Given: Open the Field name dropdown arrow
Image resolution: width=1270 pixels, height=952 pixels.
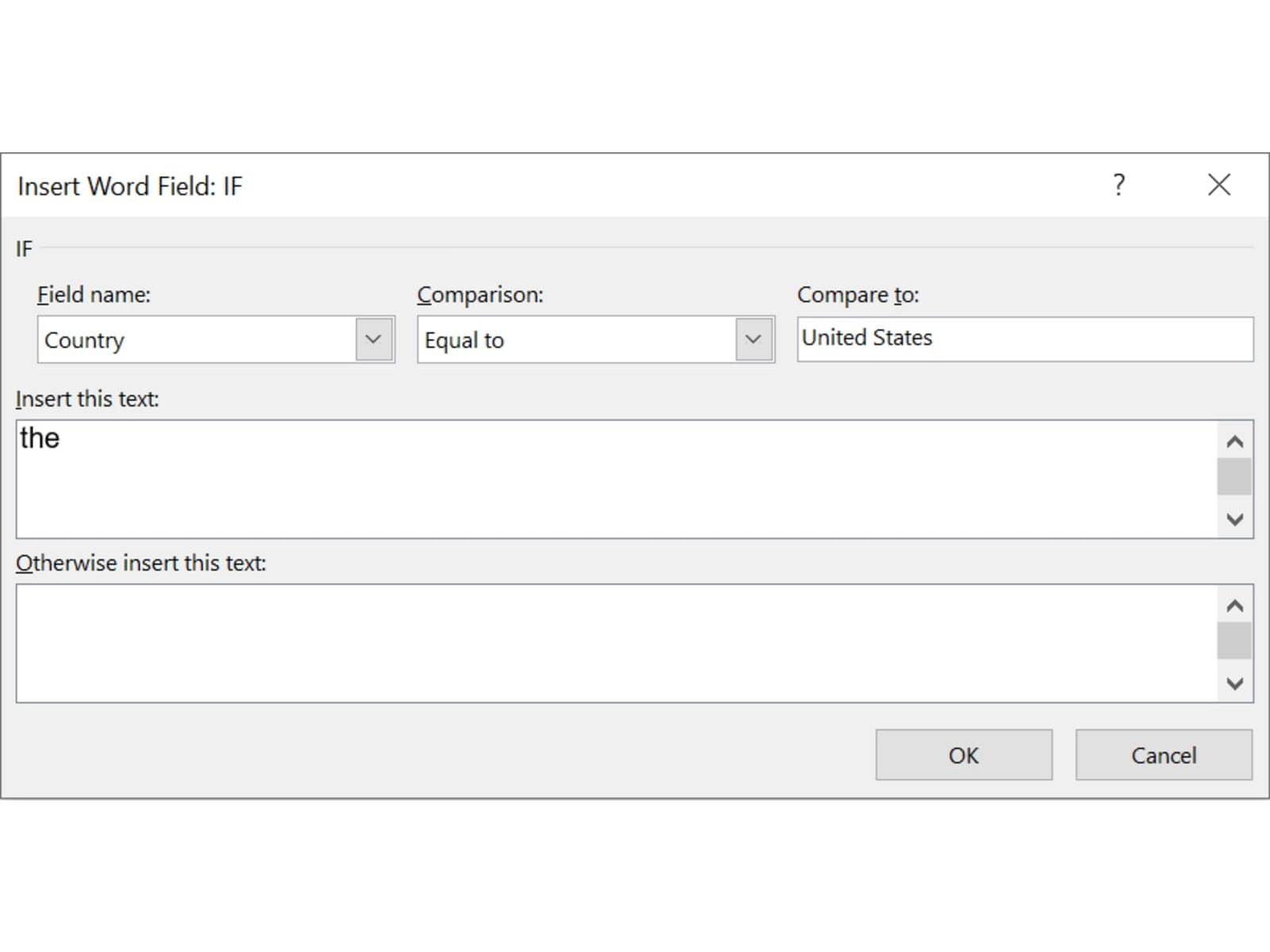Looking at the screenshot, I should point(374,340).
